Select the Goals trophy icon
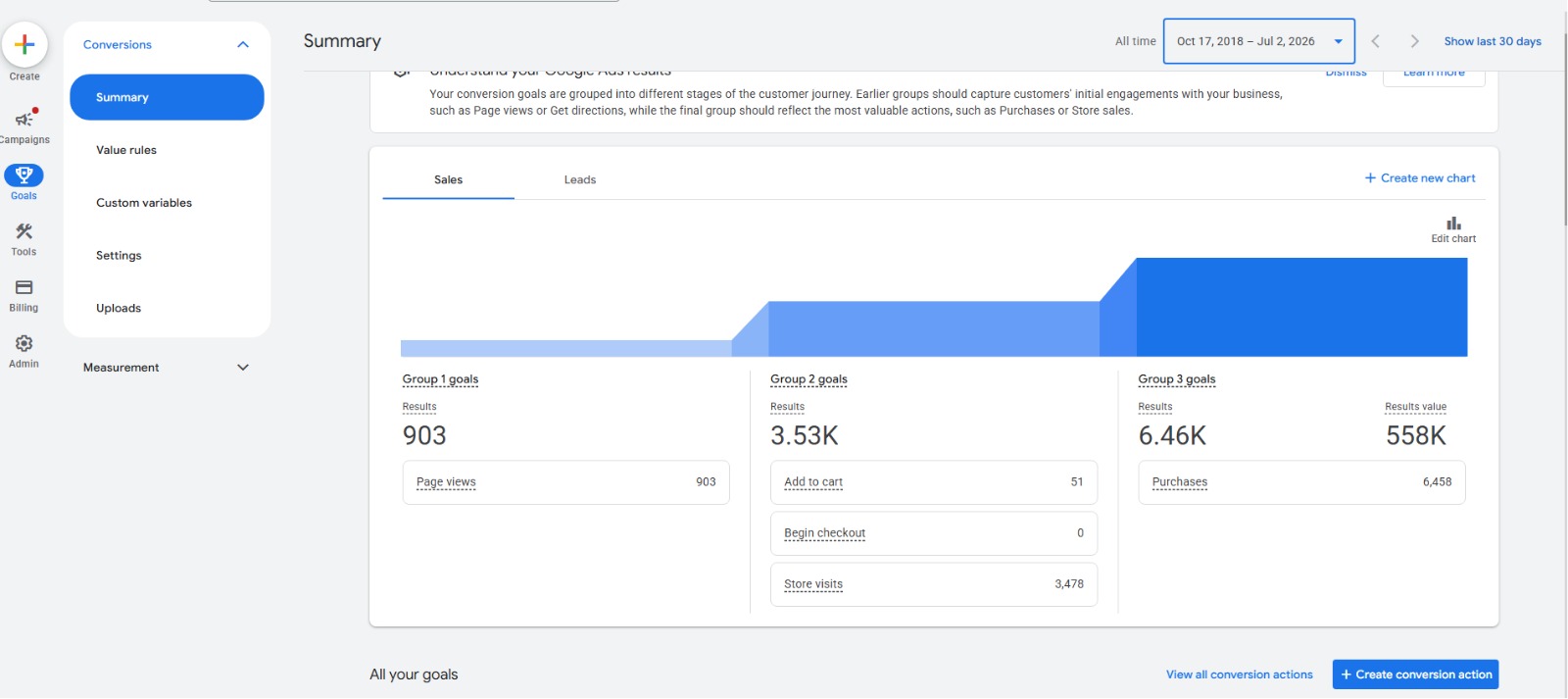This screenshot has width=1568, height=699. (24, 175)
